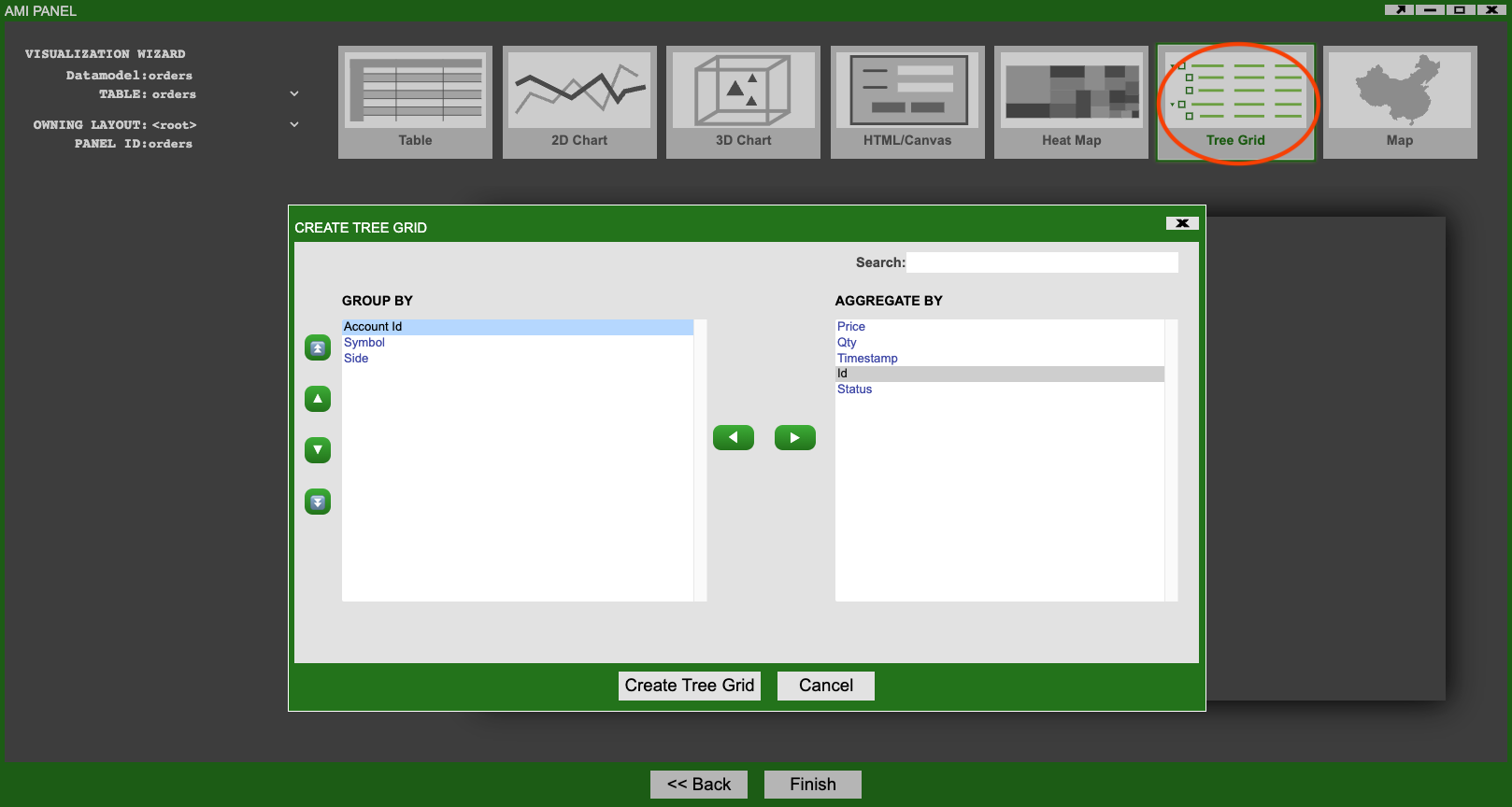
Task: Click the Group By list scrollbar
Action: pos(700,460)
